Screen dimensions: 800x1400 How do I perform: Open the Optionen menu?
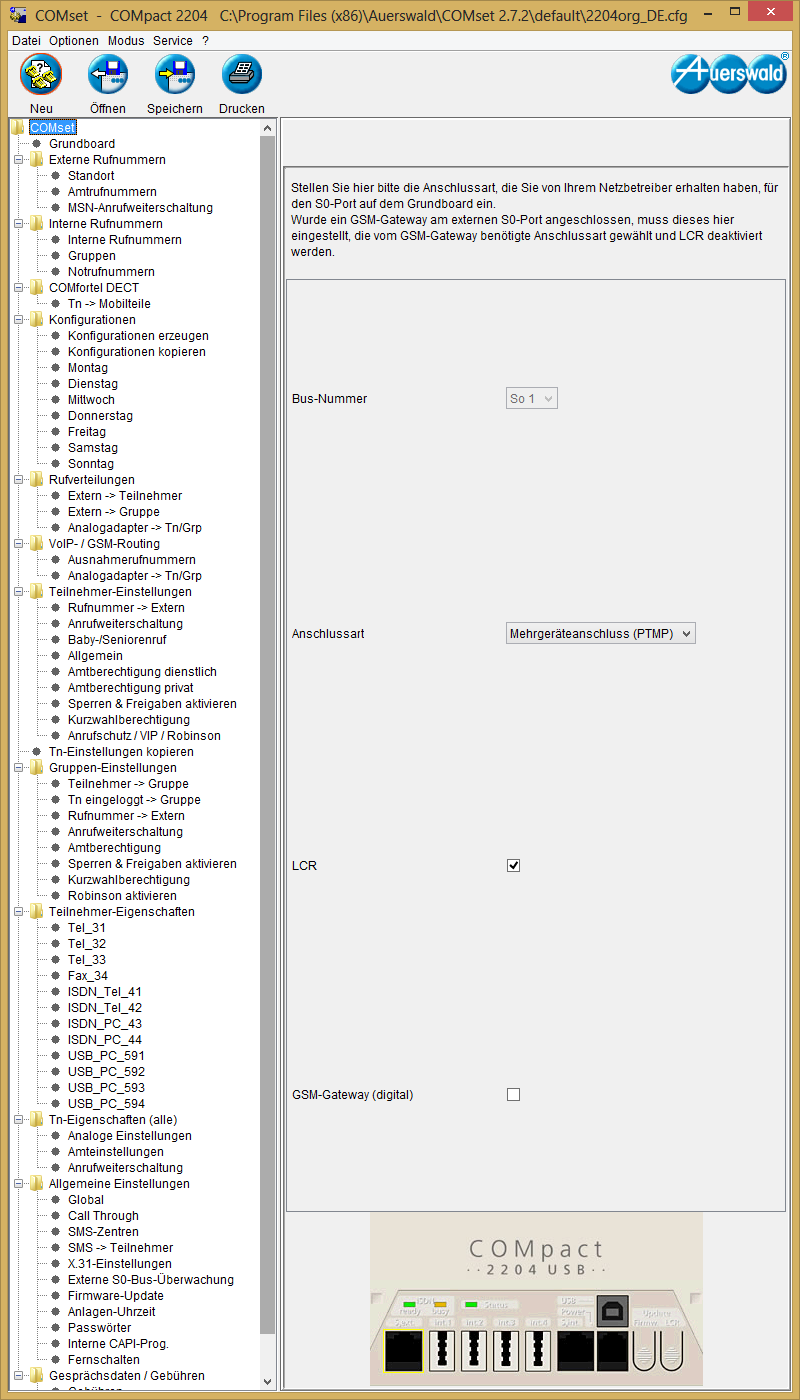[x=74, y=41]
